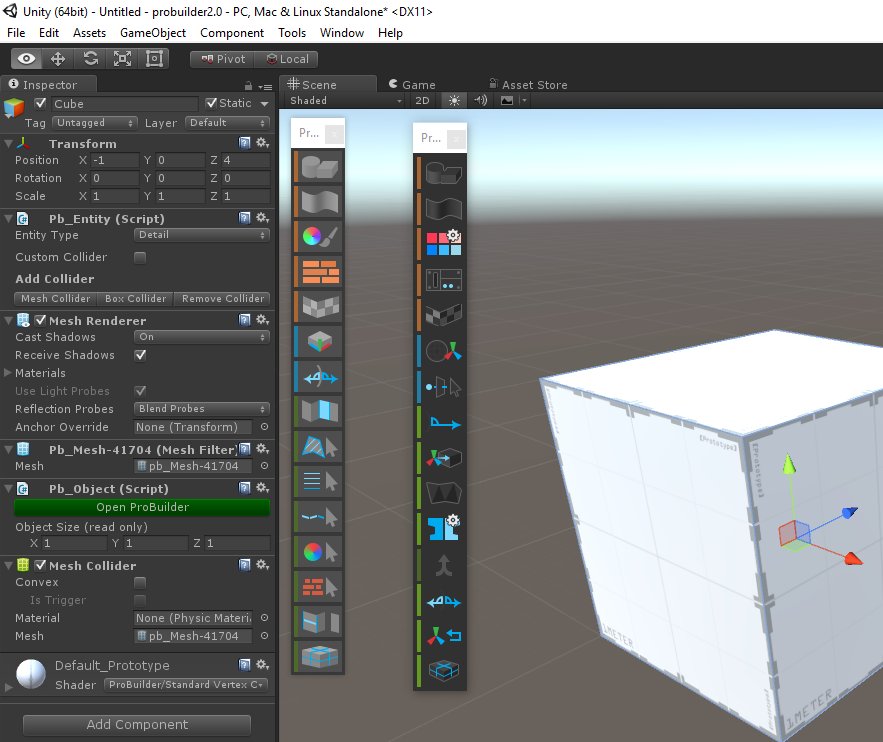Open the Tools menu
883x742 pixels.
click(x=292, y=33)
